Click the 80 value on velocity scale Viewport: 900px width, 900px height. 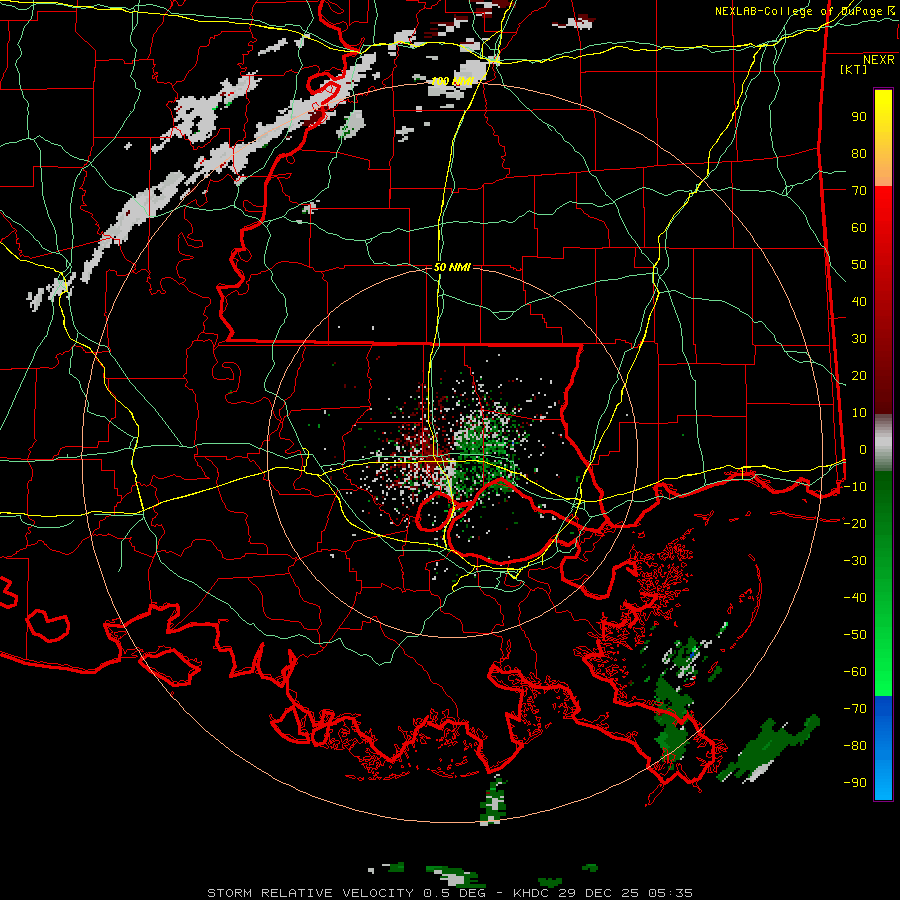point(859,154)
